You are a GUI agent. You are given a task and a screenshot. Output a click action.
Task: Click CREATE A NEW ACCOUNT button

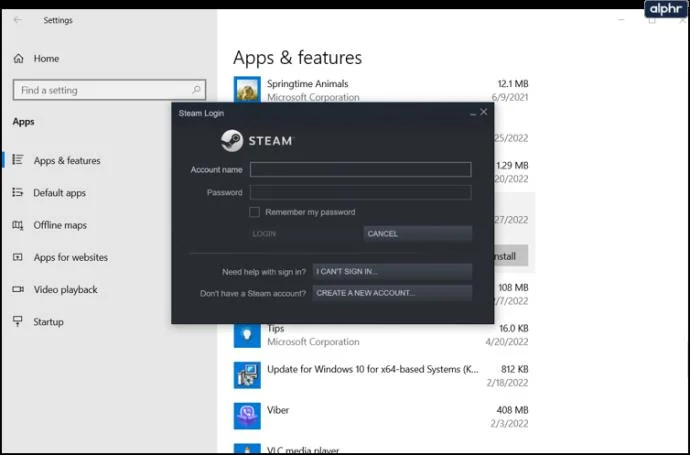[392, 293]
